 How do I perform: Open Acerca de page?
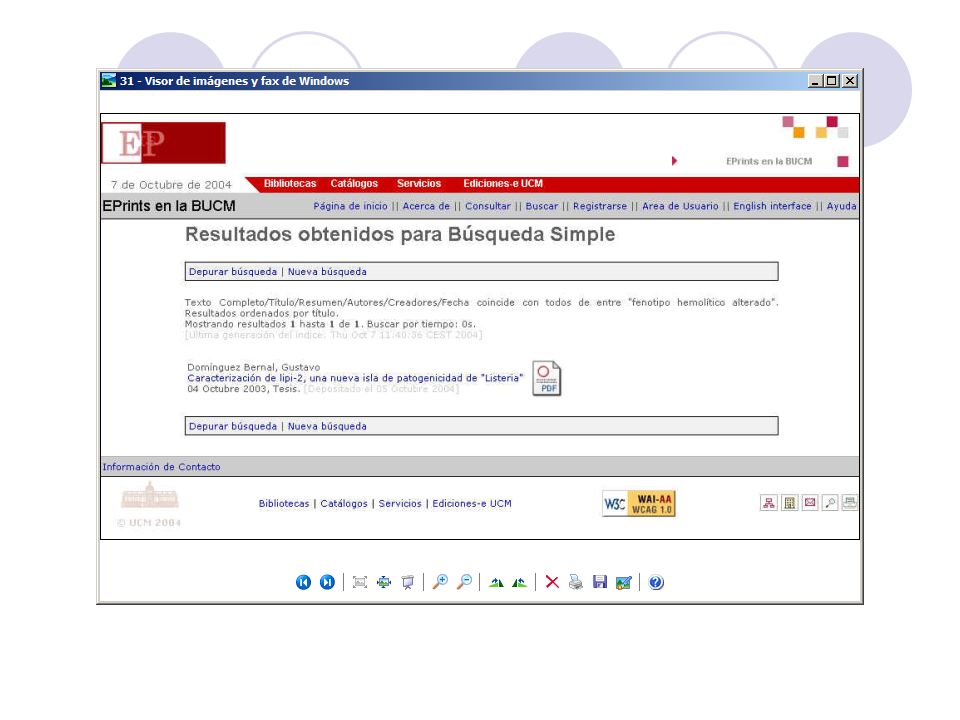426,206
